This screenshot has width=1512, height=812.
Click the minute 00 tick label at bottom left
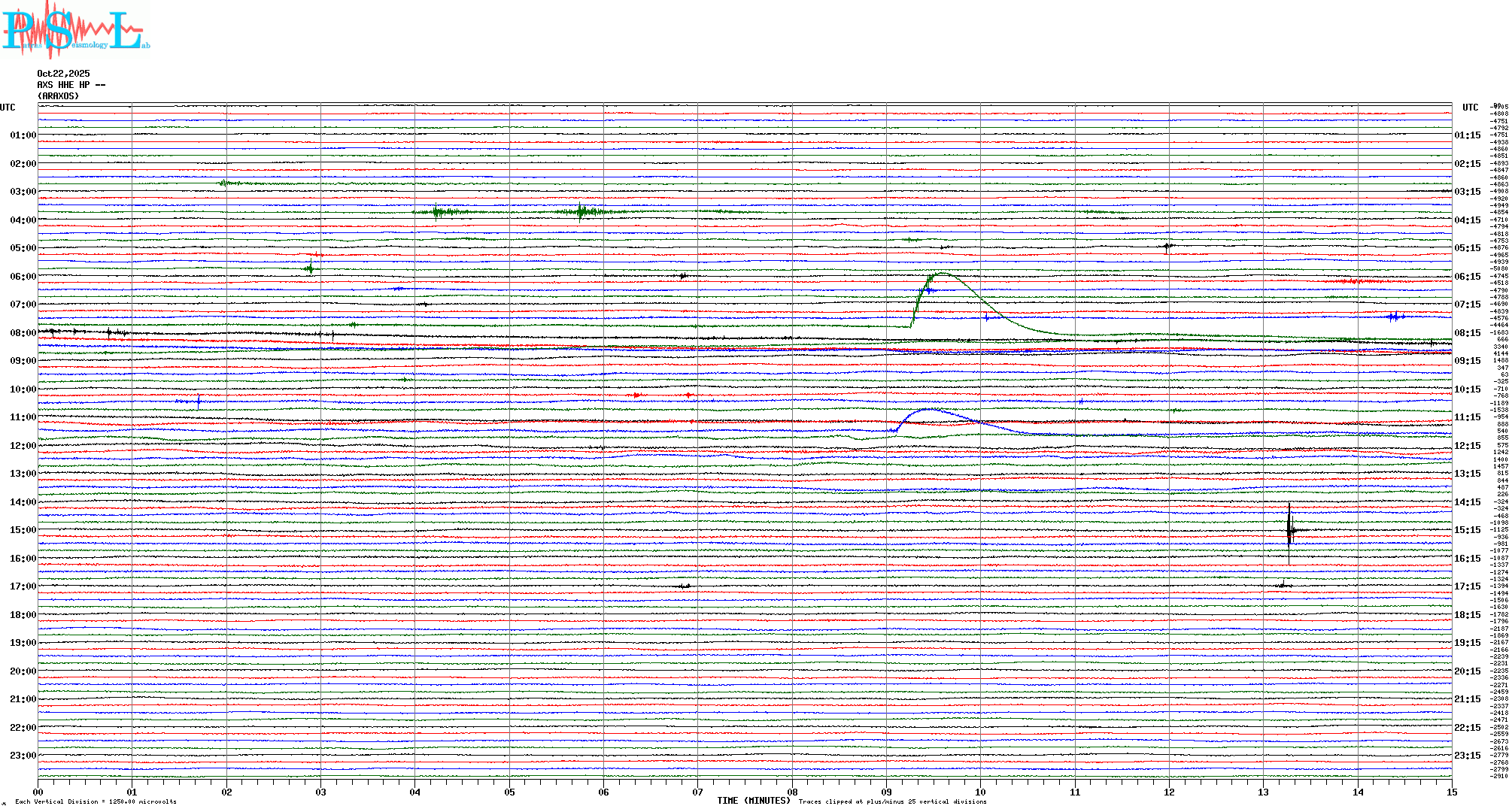coord(38,792)
